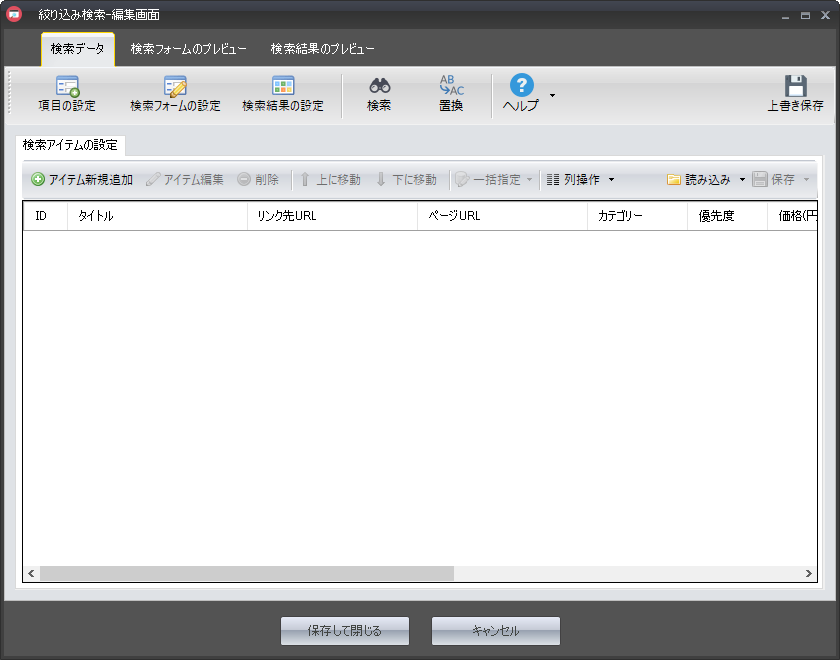The width and height of the screenshot is (840, 660).
Task: Switch to 検索結果のプレビュー tab
Action: click(x=322, y=49)
